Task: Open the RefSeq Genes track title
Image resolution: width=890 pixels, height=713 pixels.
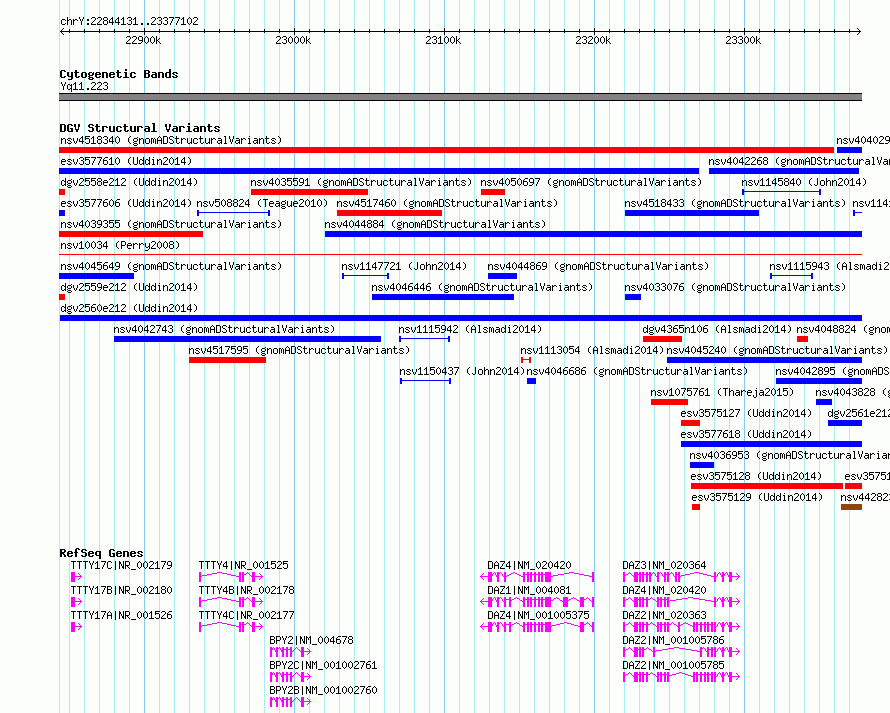Action: coord(101,553)
